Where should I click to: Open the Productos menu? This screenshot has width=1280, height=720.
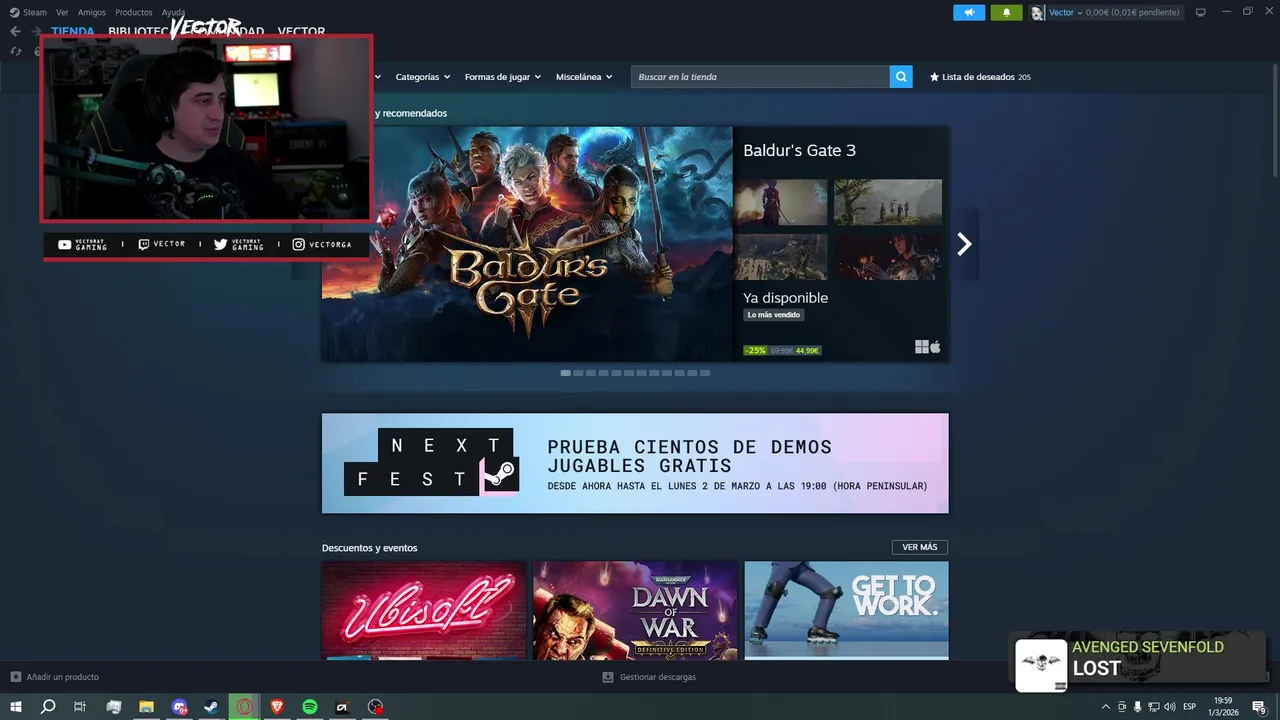(133, 12)
